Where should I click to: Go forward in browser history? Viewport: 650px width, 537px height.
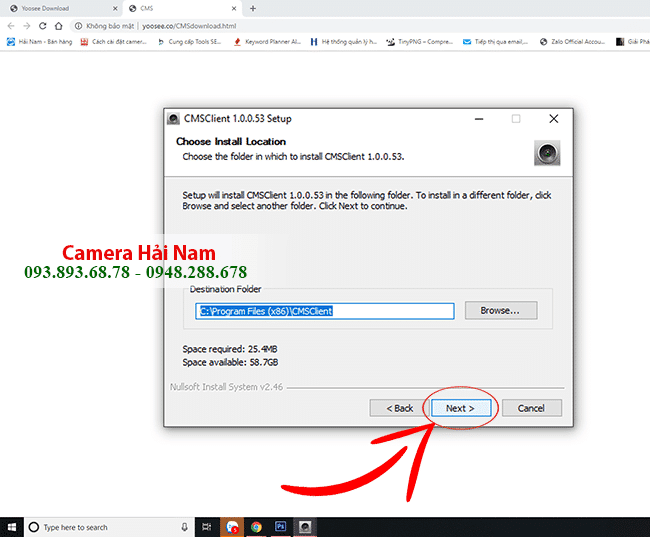[27, 26]
